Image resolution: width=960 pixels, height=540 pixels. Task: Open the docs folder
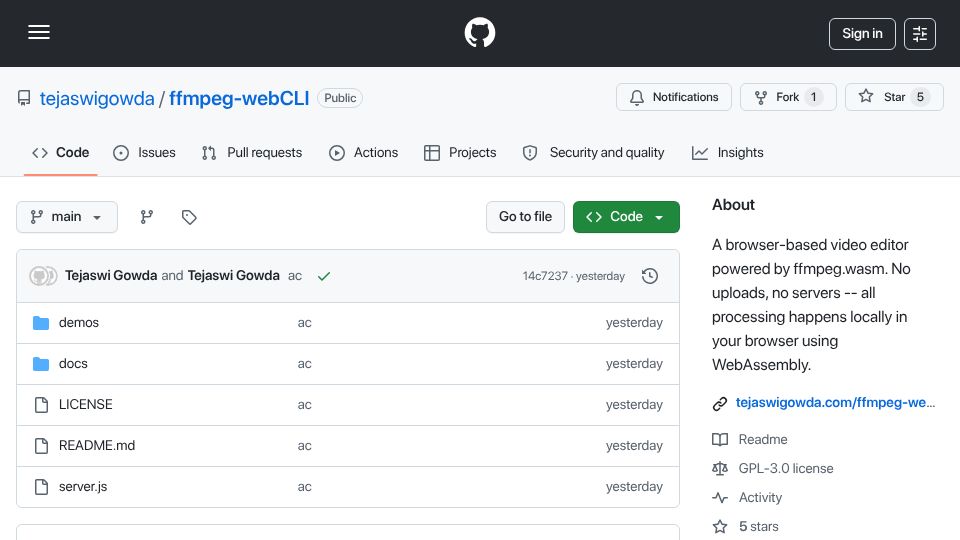(x=73, y=364)
